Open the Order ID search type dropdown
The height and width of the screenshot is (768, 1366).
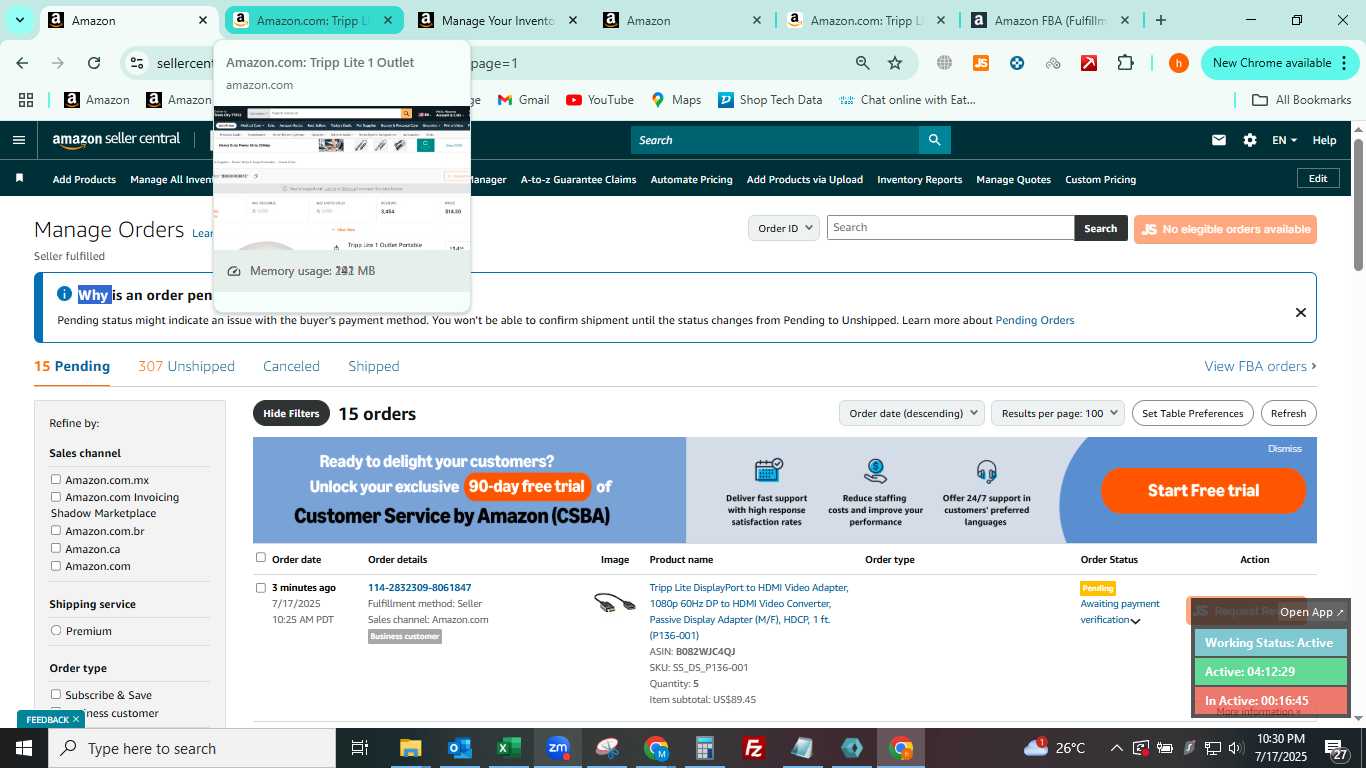click(x=784, y=228)
